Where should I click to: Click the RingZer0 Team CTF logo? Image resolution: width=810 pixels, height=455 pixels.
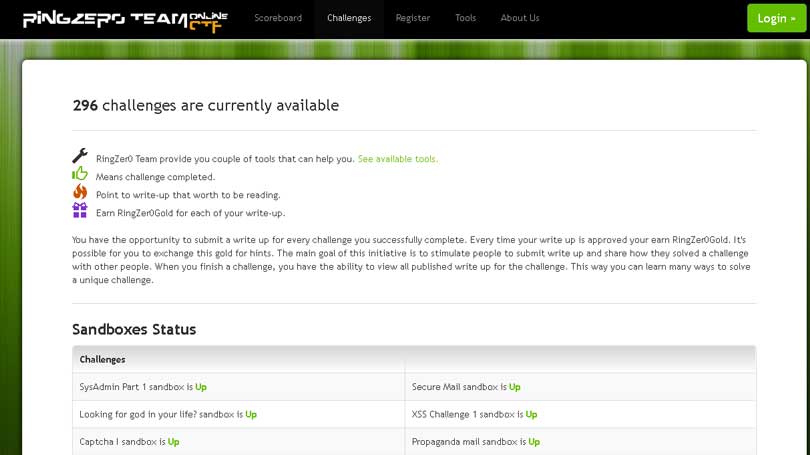pos(126,21)
